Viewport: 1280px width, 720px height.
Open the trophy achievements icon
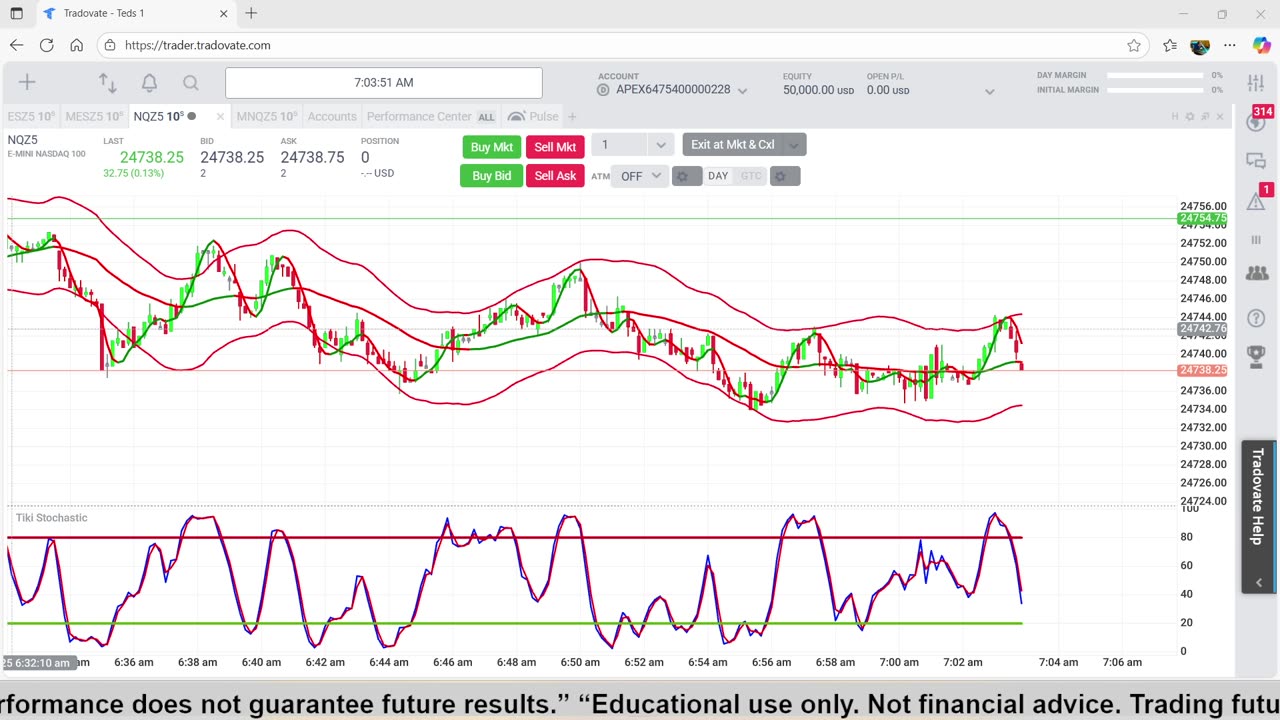1256,355
